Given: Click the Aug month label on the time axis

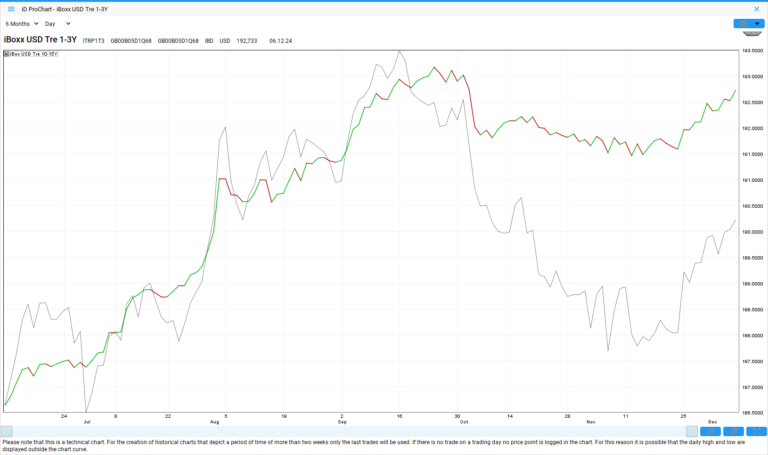Looking at the screenshot, I should tap(215, 422).
